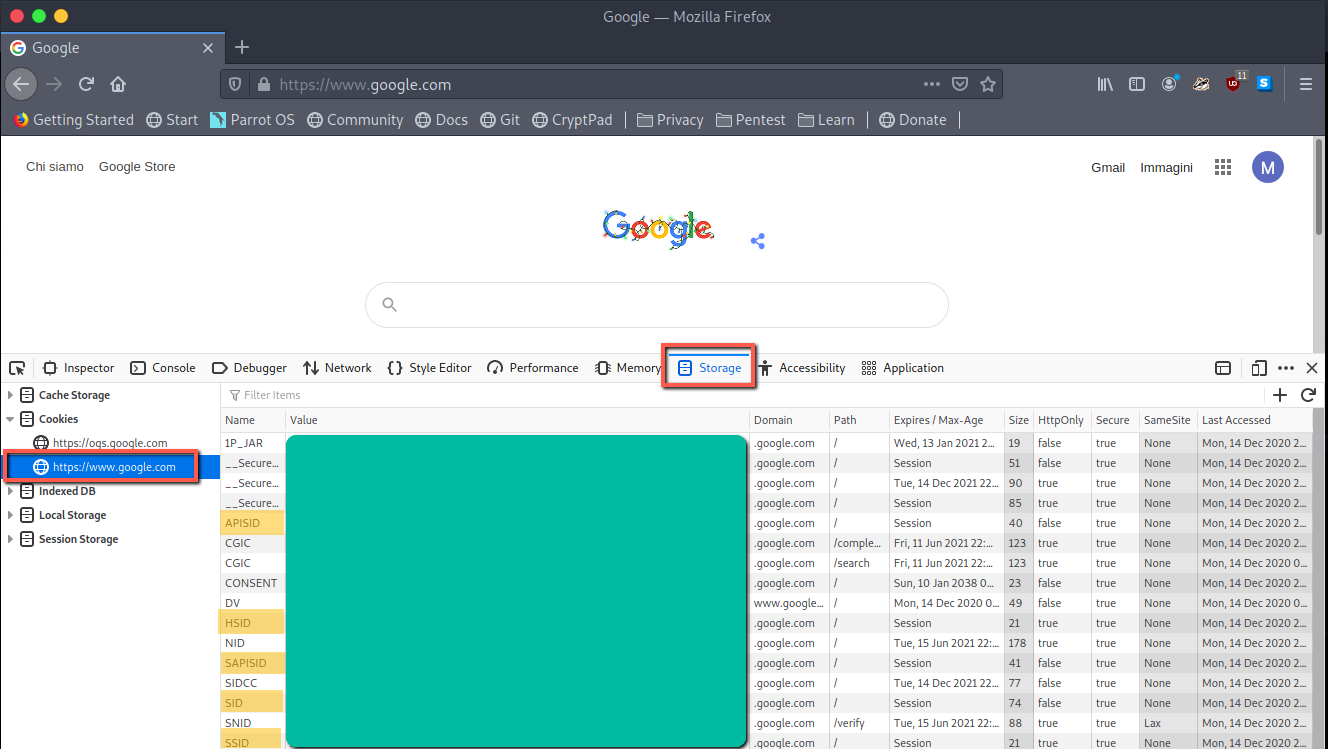Screen dimensions: 1328x749
Task: Switch to the Network tab
Action: (337, 368)
